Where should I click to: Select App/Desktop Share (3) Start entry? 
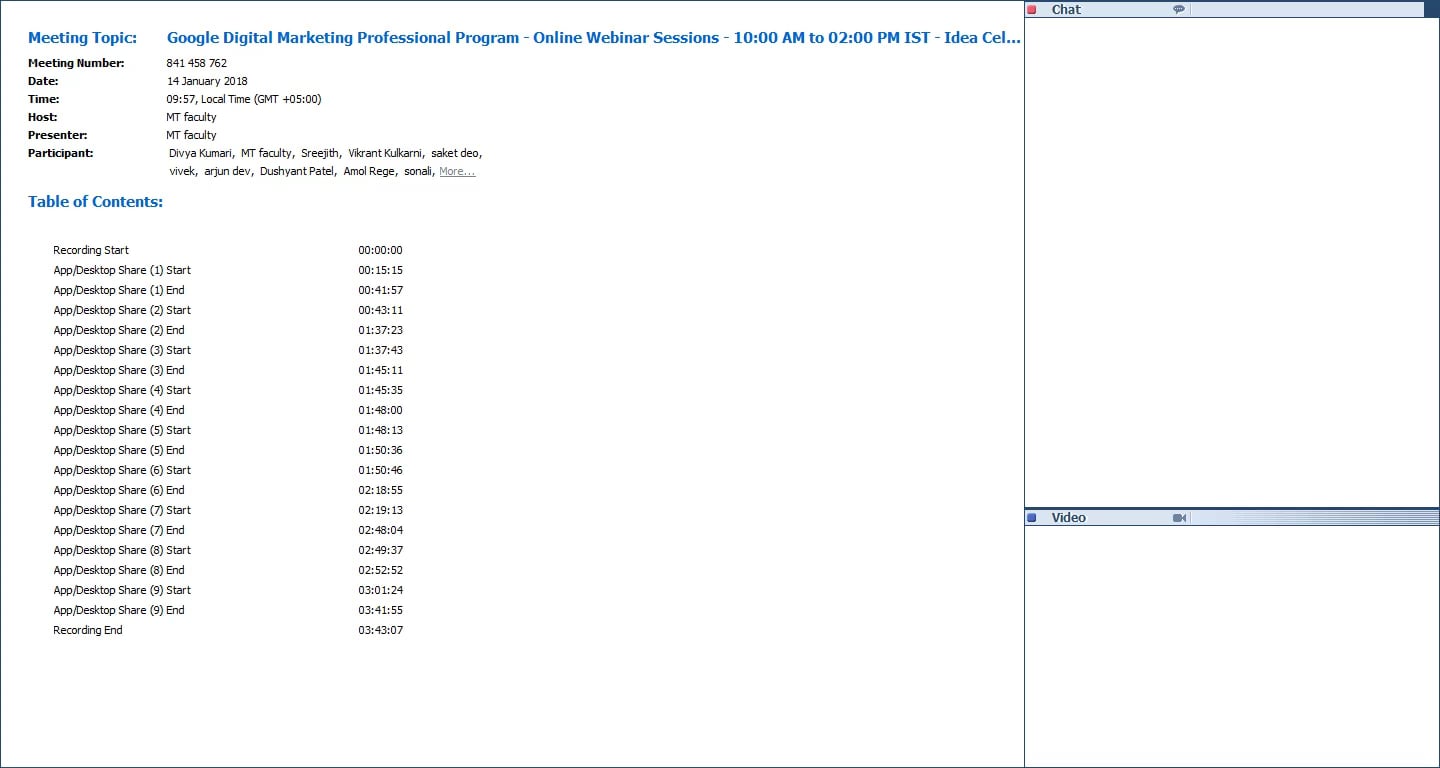[x=122, y=351]
